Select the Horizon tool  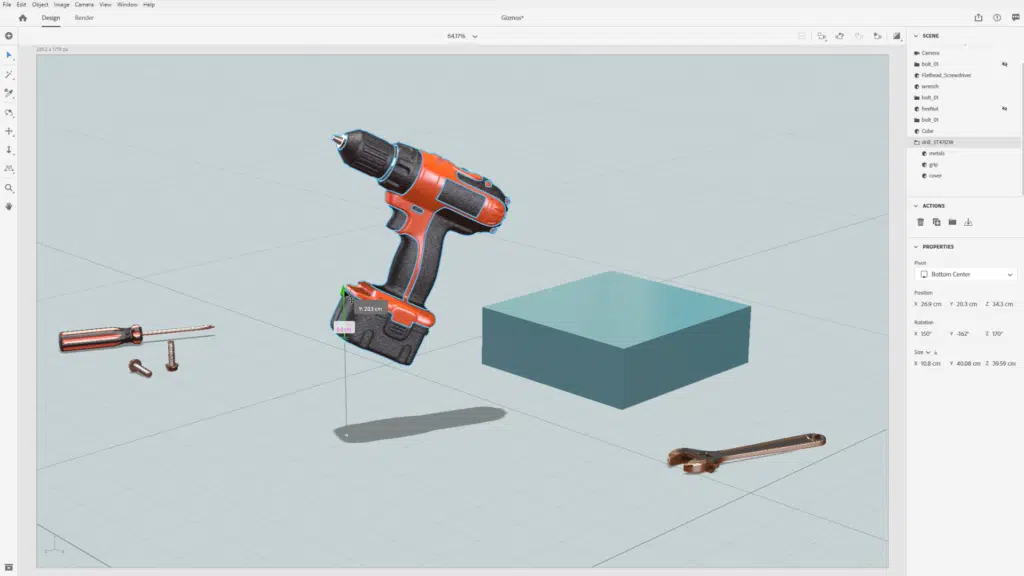coord(10,170)
